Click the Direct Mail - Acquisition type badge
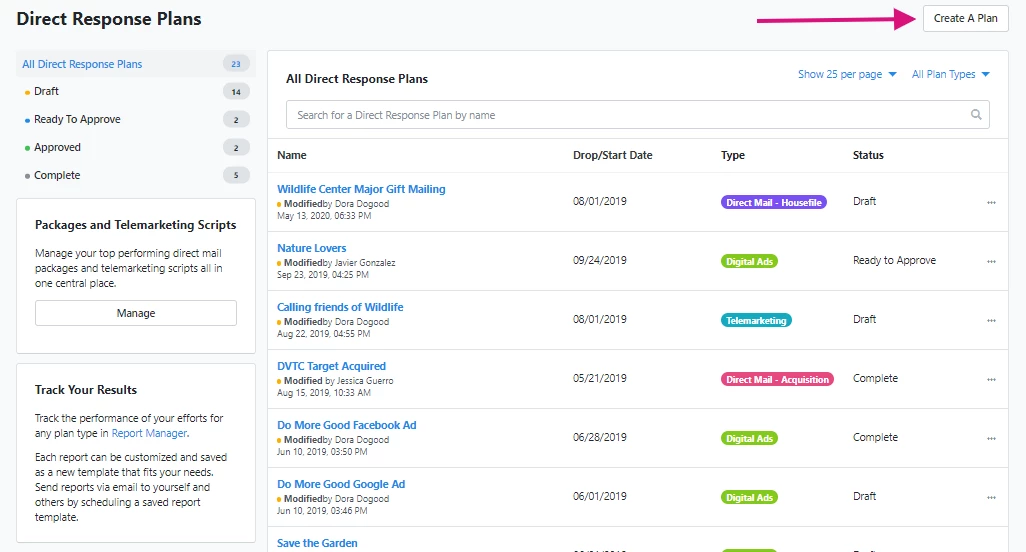The height and width of the screenshot is (552, 1026). [x=777, y=379]
